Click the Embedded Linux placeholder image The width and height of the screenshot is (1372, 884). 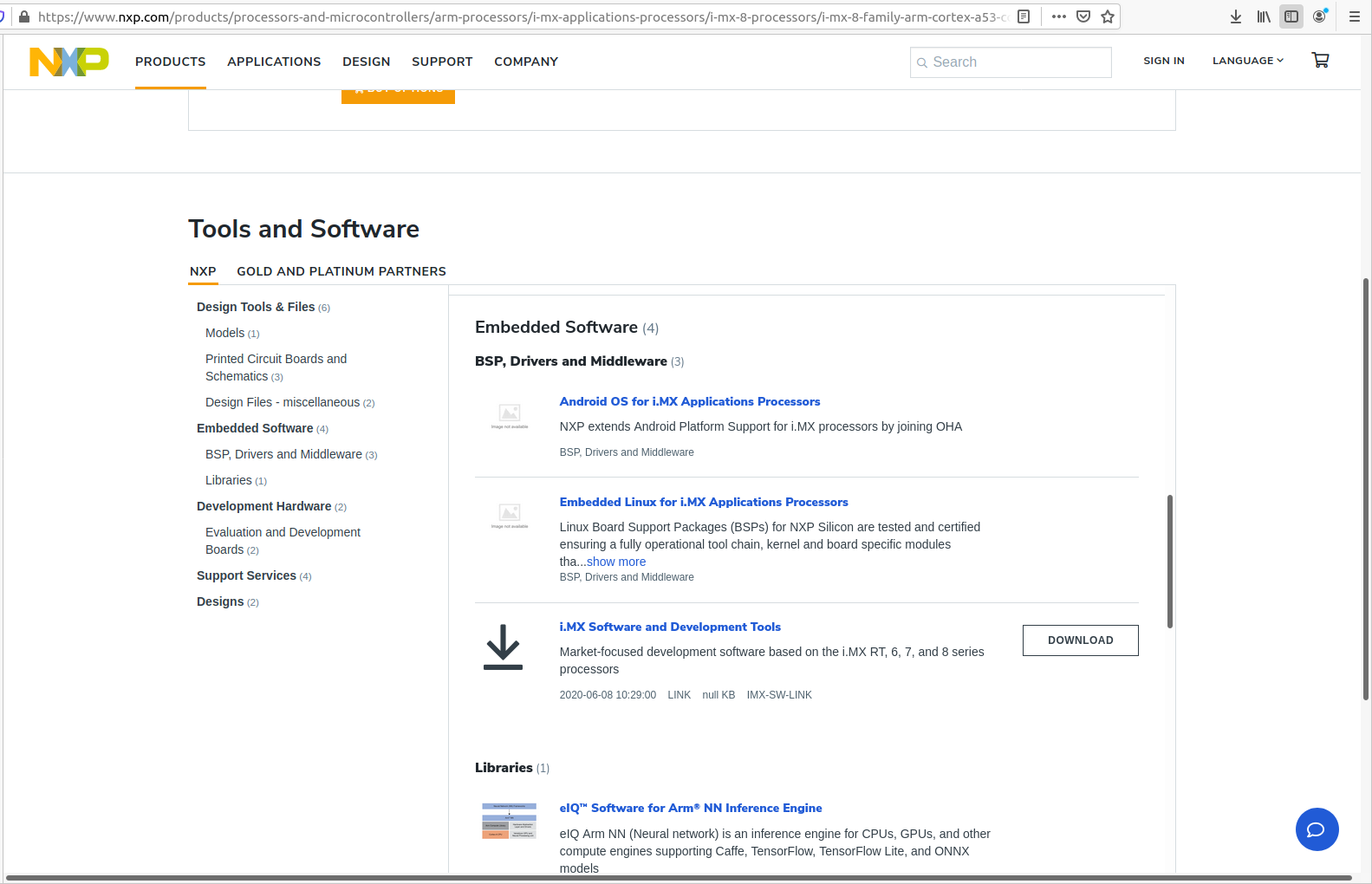pyautogui.click(x=510, y=516)
